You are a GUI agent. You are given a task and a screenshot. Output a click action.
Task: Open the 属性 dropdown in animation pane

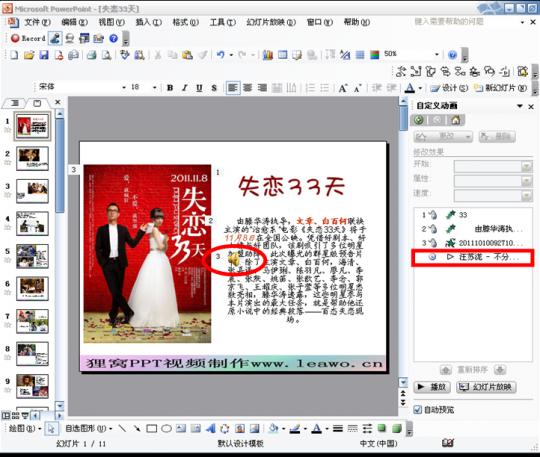pyautogui.click(x=526, y=181)
